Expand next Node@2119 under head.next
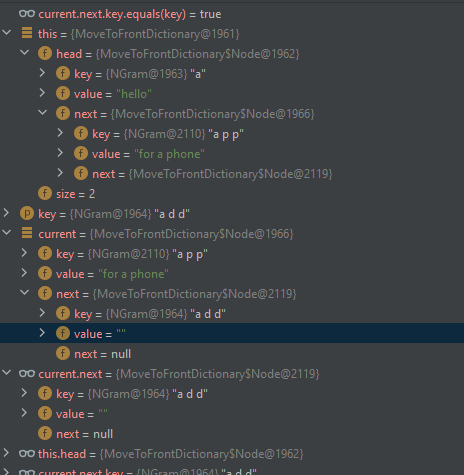The height and width of the screenshot is (475, 464). [x=60, y=173]
